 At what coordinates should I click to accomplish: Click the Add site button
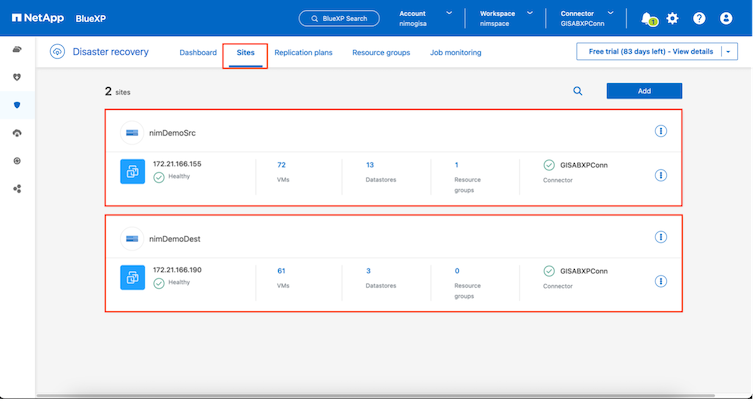tap(644, 91)
